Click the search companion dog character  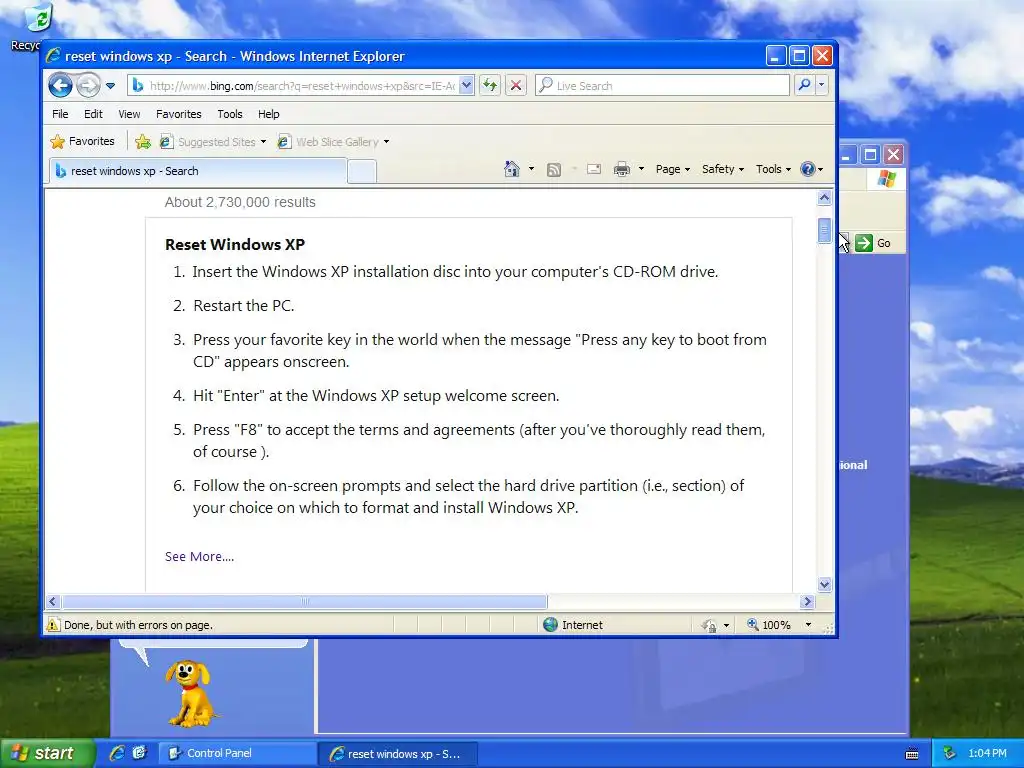(189, 693)
